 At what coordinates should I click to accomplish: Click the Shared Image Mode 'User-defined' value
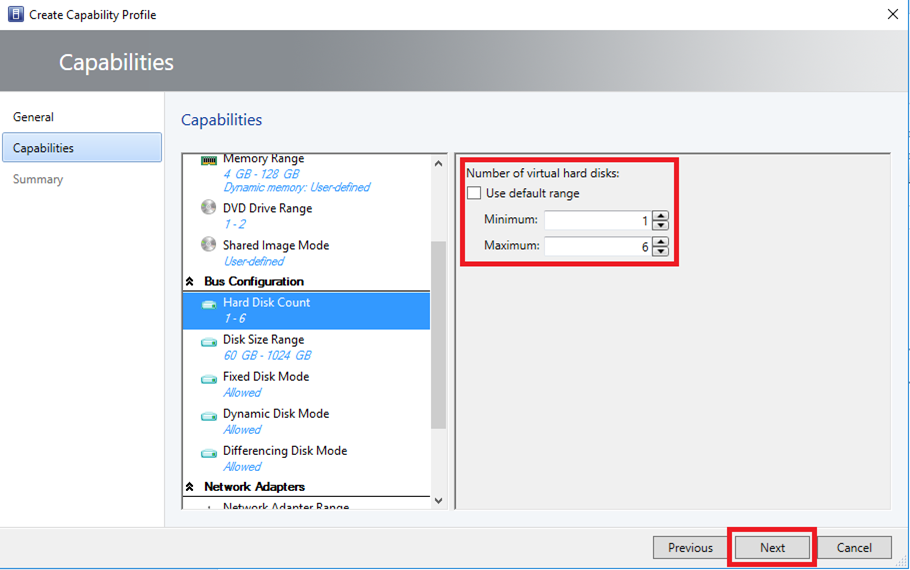(x=254, y=261)
